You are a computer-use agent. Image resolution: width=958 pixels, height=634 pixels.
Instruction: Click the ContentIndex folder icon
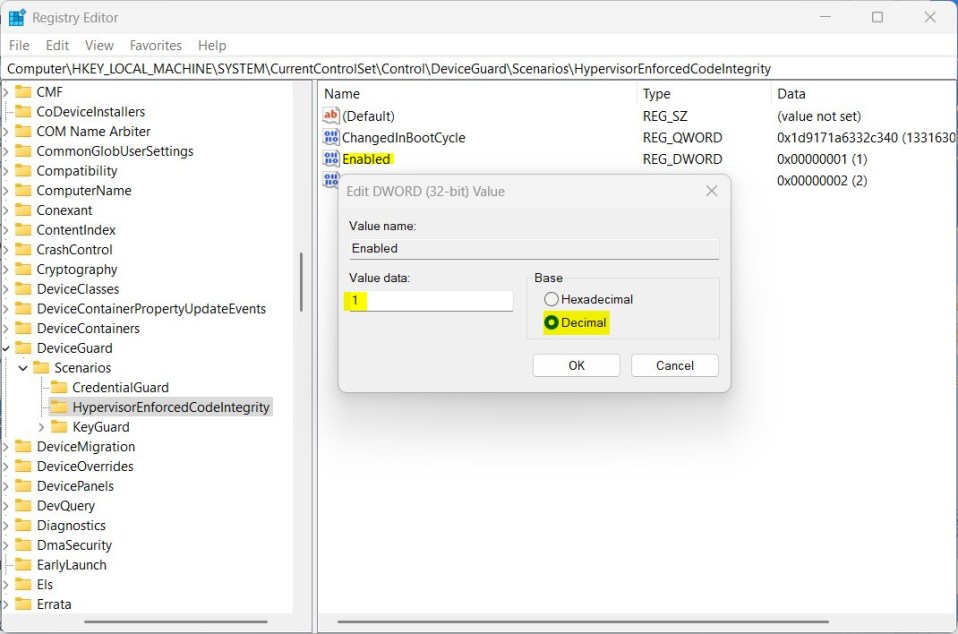click(x=23, y=230)
